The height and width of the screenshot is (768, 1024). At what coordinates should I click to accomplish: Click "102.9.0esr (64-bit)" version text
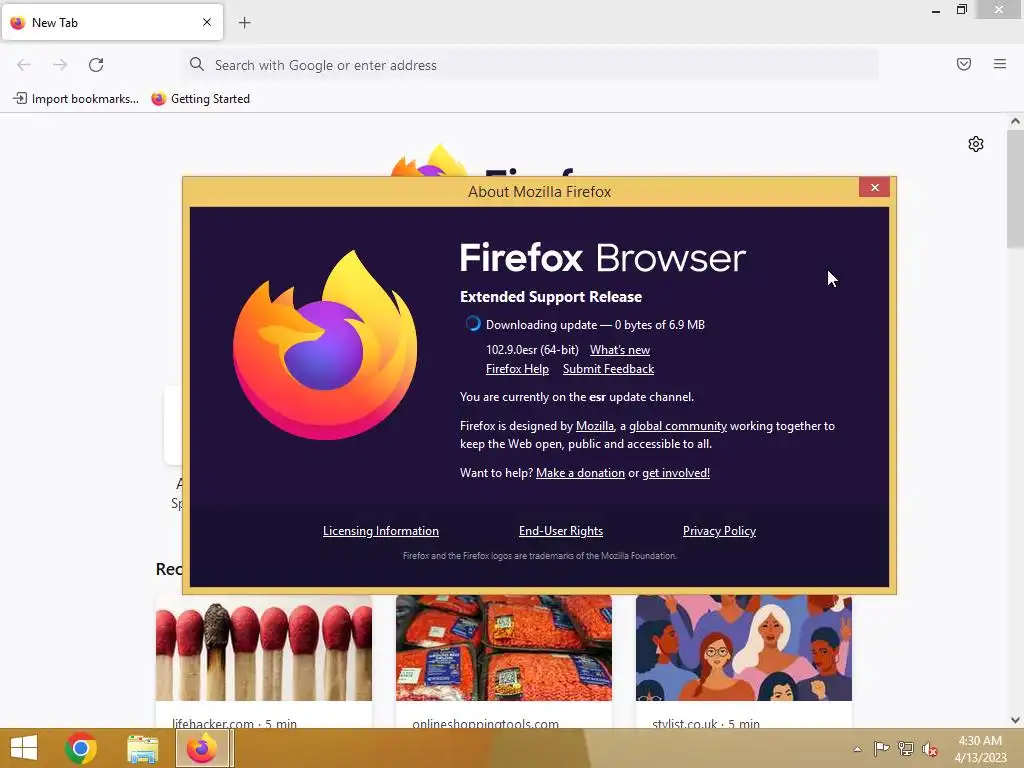coord(532,350)
